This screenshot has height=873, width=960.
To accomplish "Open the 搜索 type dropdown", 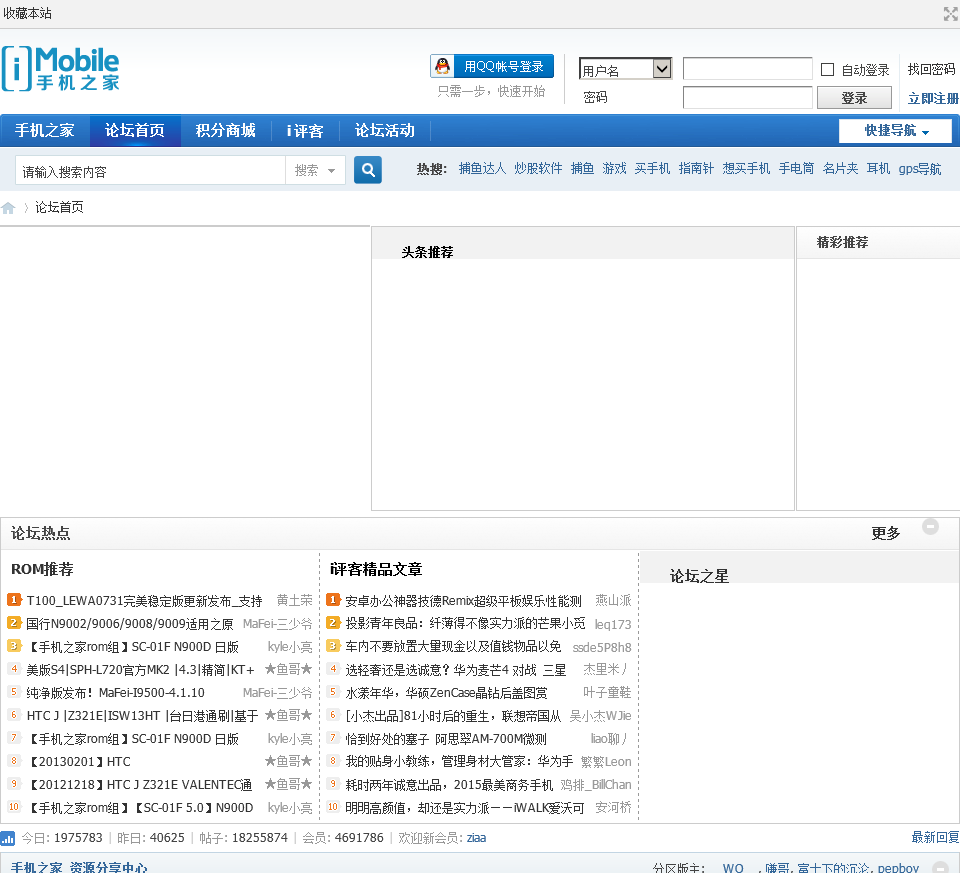I will [x=315, y=170].
